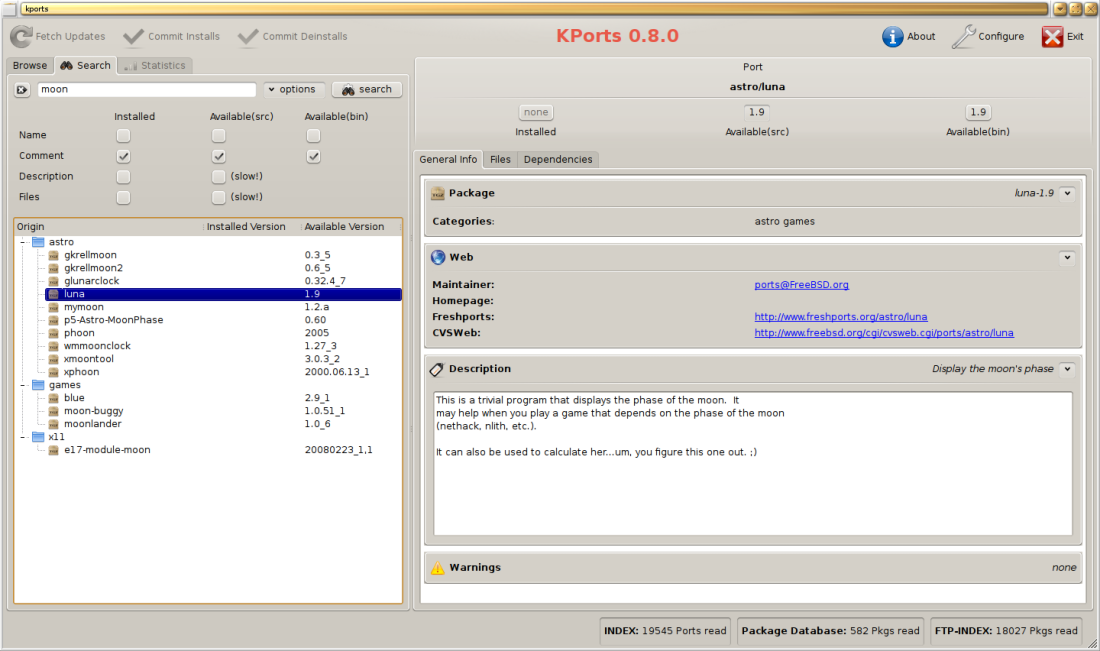Collapse the Web section with its arrow
The image size is (1100, 651).
[x=1067, y=257]
